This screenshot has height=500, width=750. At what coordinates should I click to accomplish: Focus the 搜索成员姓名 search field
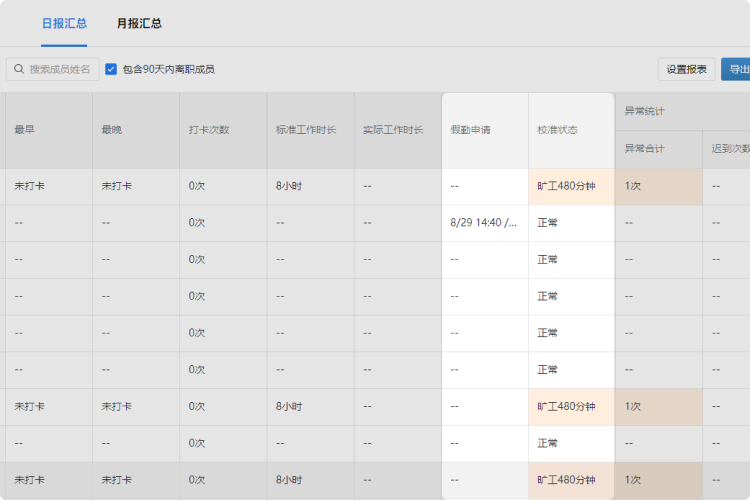pyautogui.click(x=53, y=69)
